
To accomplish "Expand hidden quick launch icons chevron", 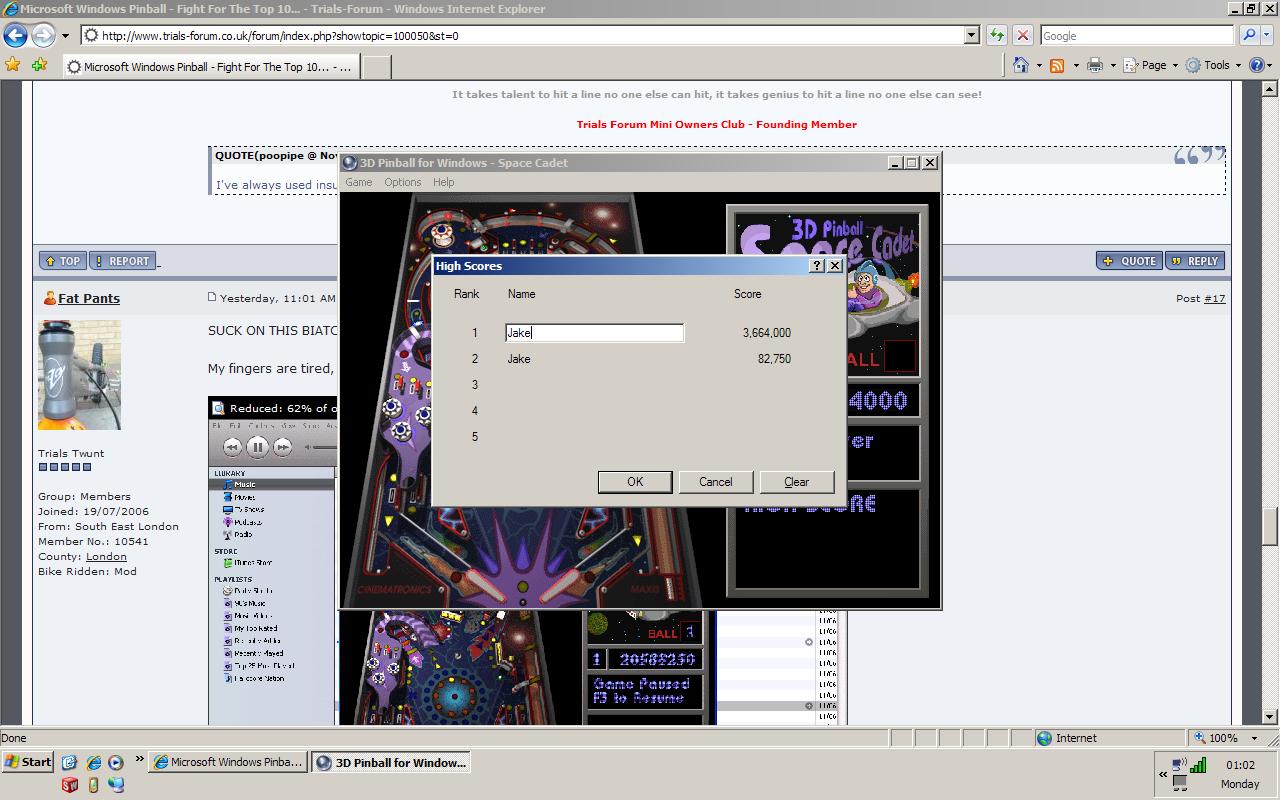I will (140, 760).
